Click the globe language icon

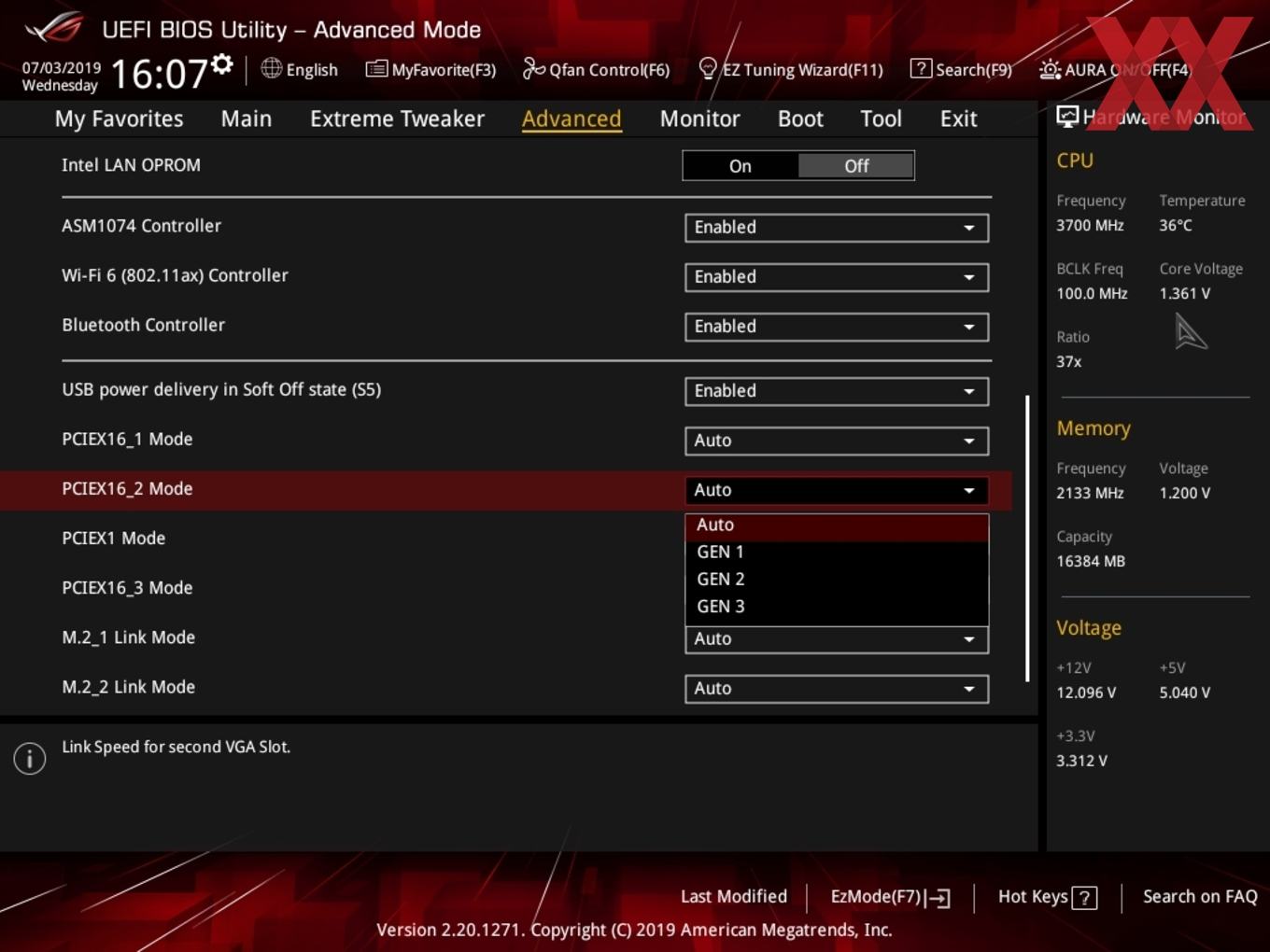271,68
